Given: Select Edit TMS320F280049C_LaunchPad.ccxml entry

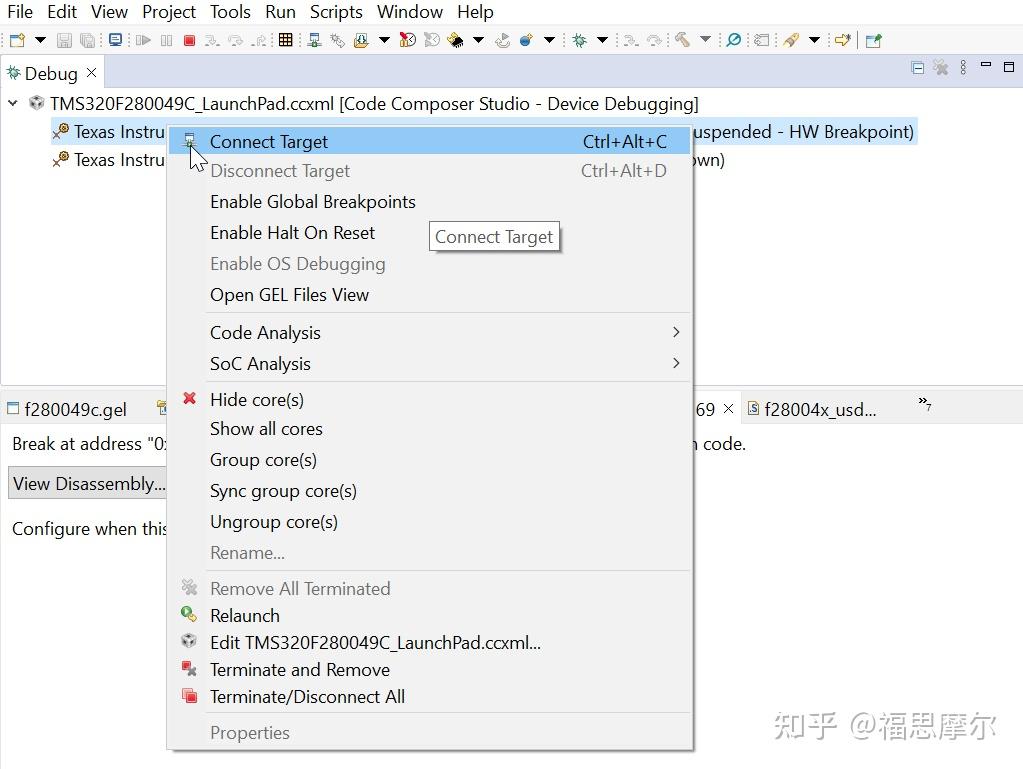Looking at the screenshot, I should coord(373,642).
